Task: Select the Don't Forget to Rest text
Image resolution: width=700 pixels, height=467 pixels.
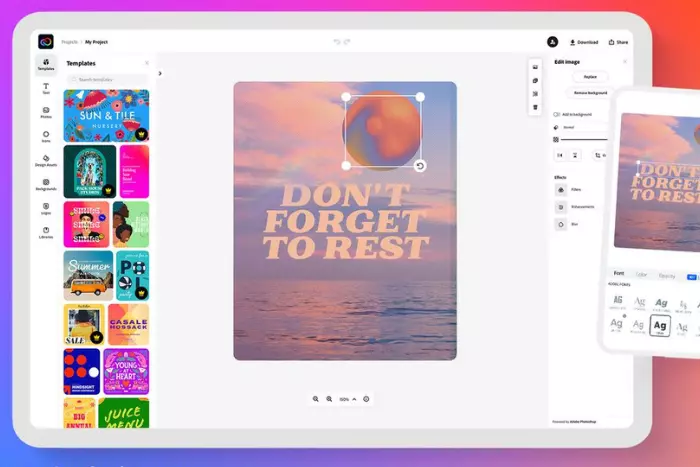Action: (345, 221)
